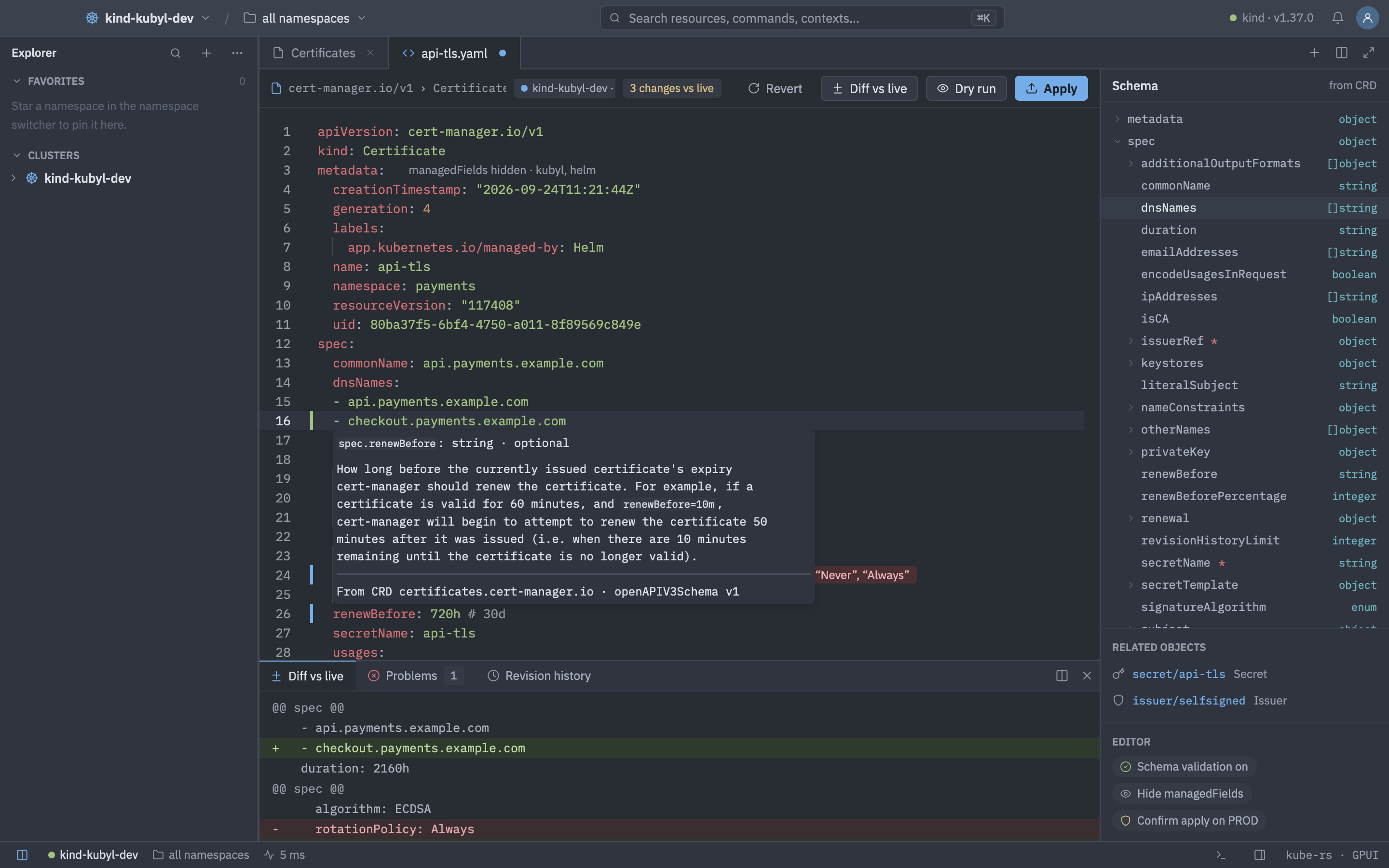Switch to Certificates tab
The image size is (1389, 868).
point(323,53)
